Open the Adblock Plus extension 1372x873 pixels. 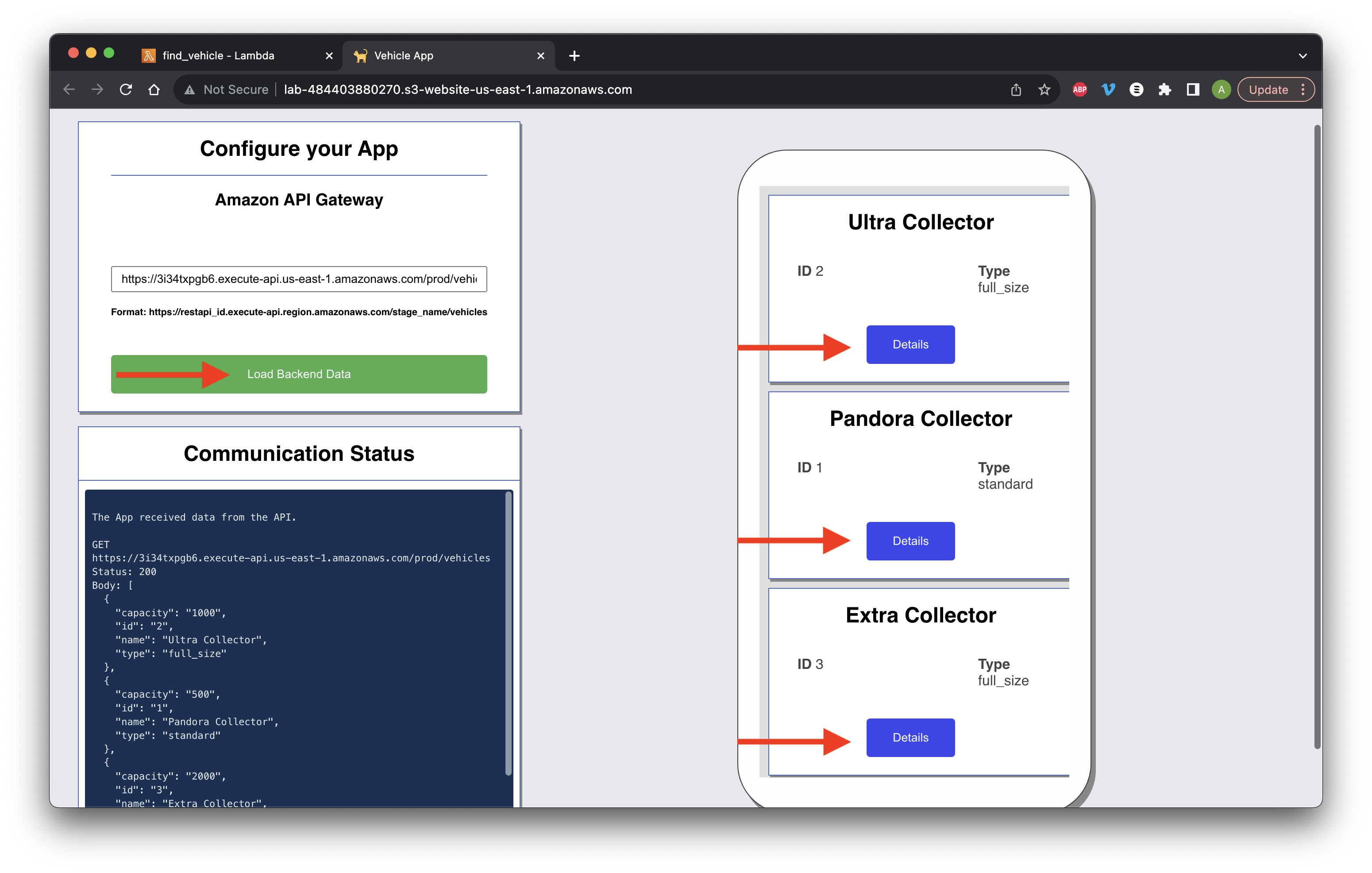tap(1079, 89)
